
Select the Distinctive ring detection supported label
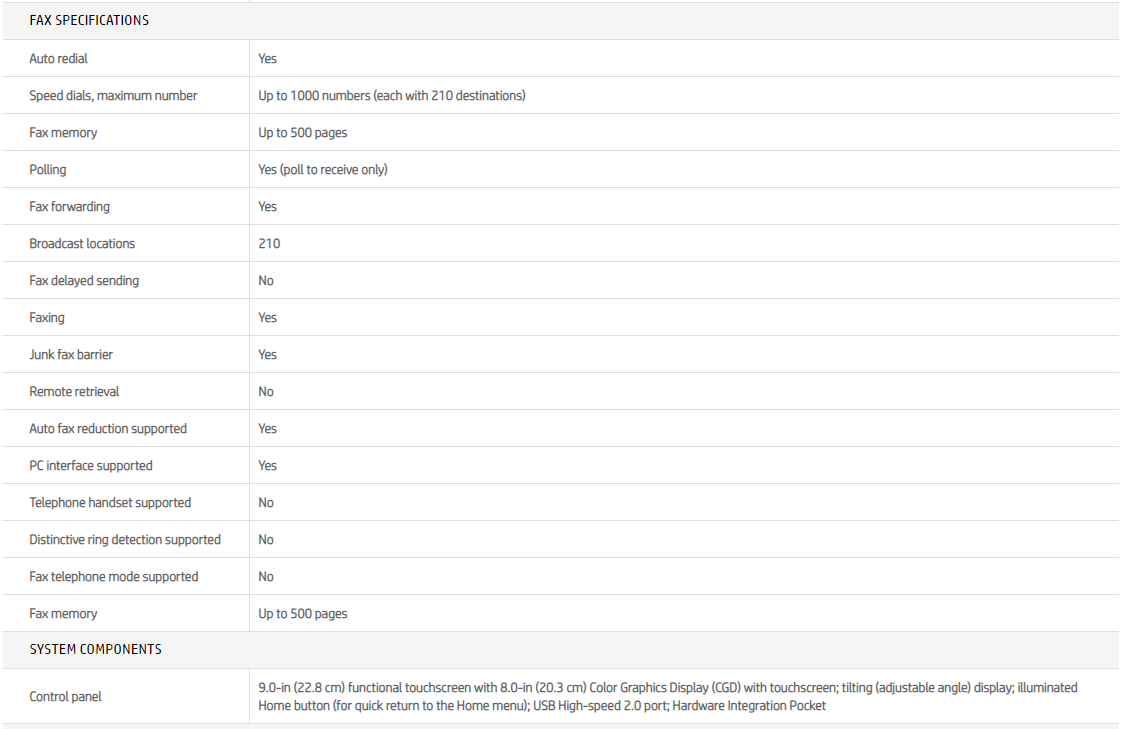pos(125,540)
